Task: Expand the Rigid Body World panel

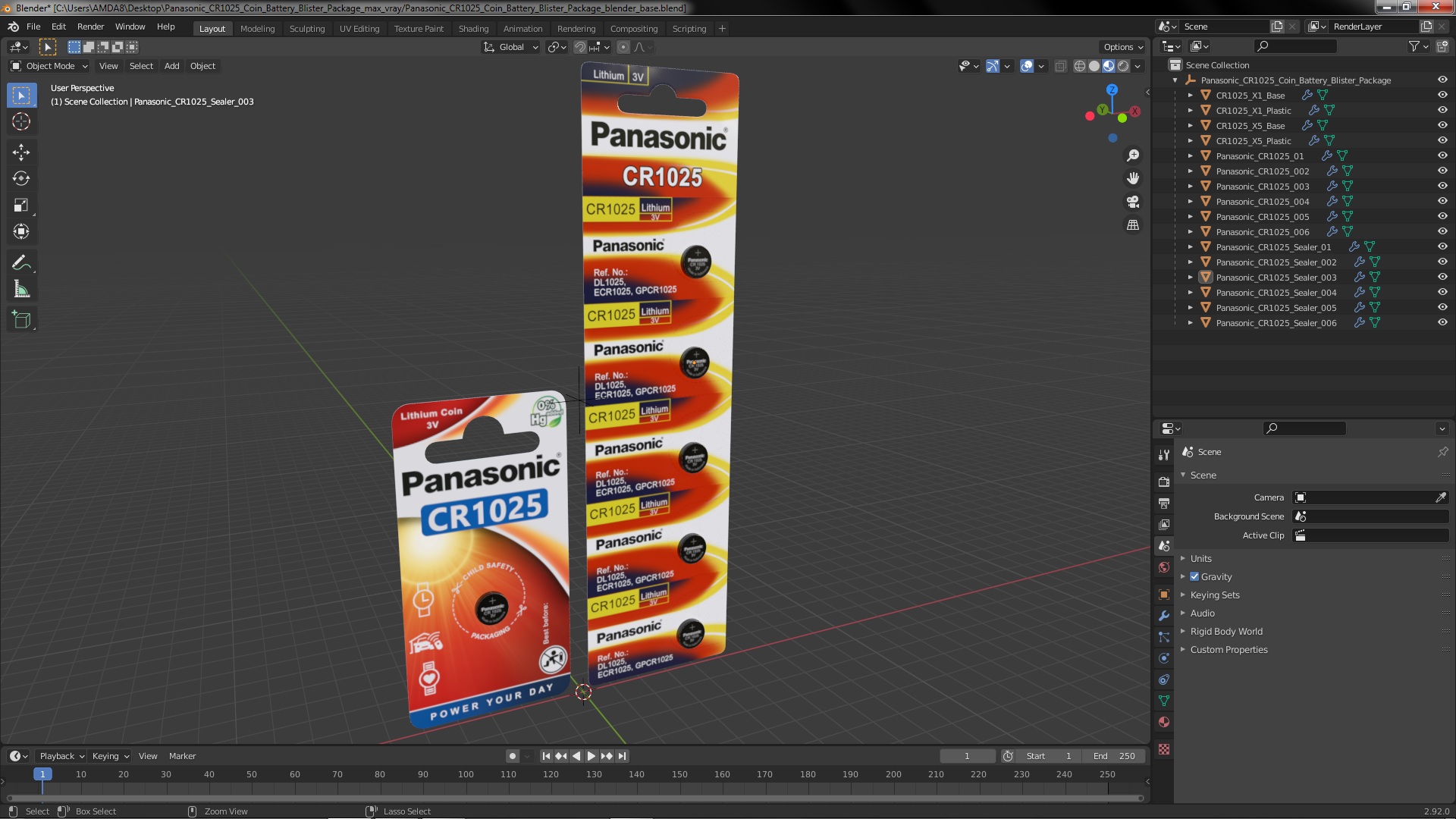Action: pos(1225,632)
